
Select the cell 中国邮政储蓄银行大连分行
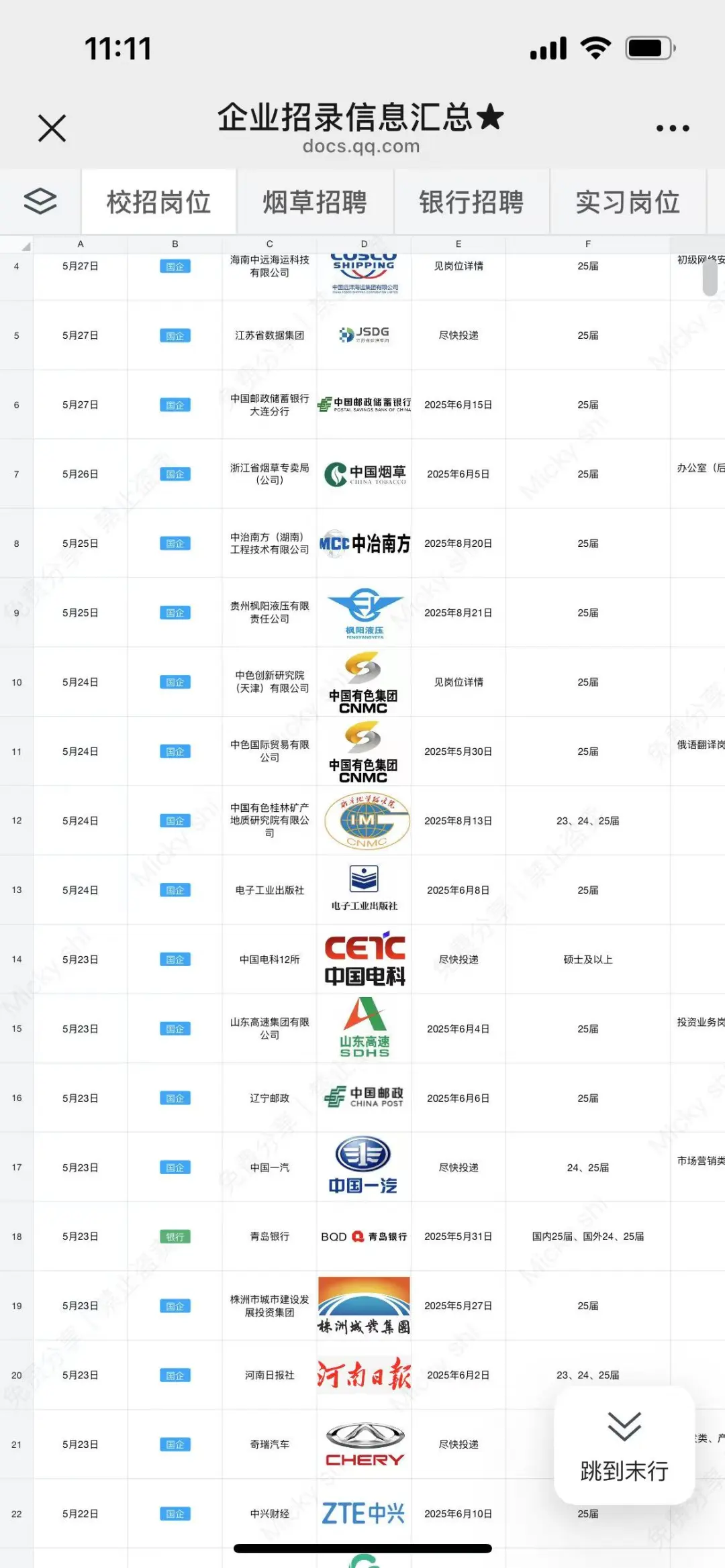[270, 405]
